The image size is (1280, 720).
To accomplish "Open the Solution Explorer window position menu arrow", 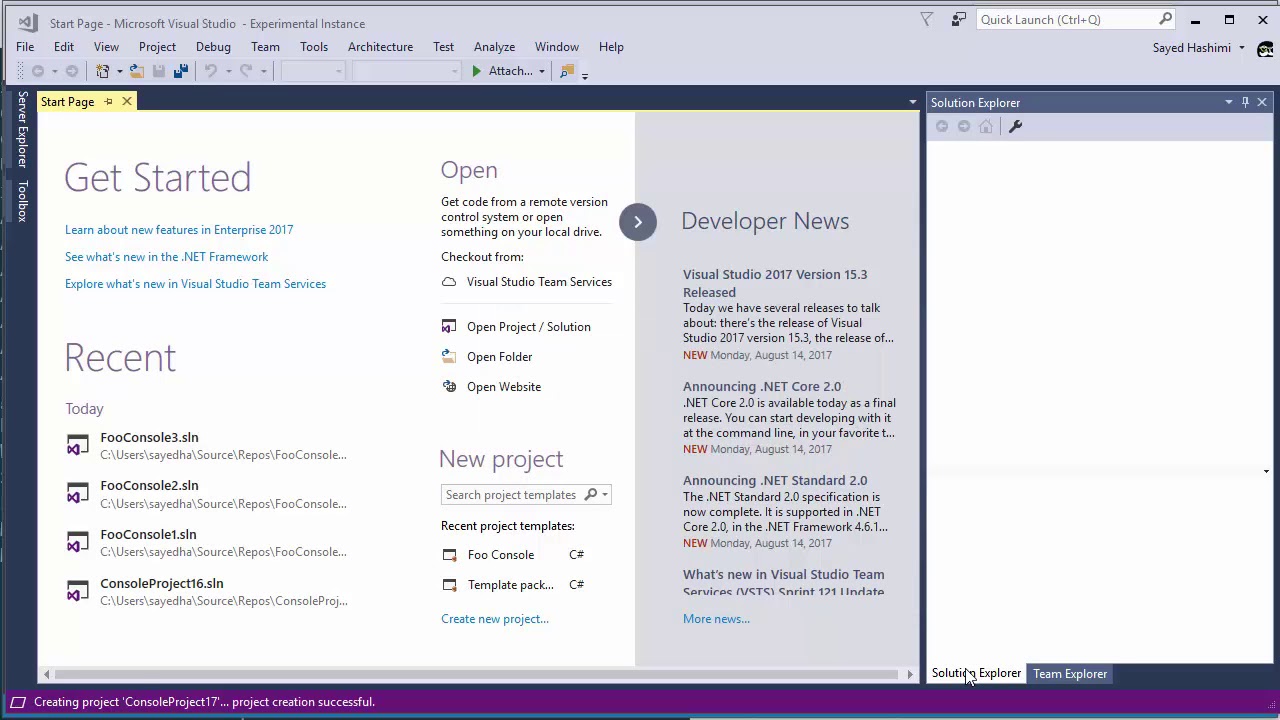I will (x=1228, y=102).
